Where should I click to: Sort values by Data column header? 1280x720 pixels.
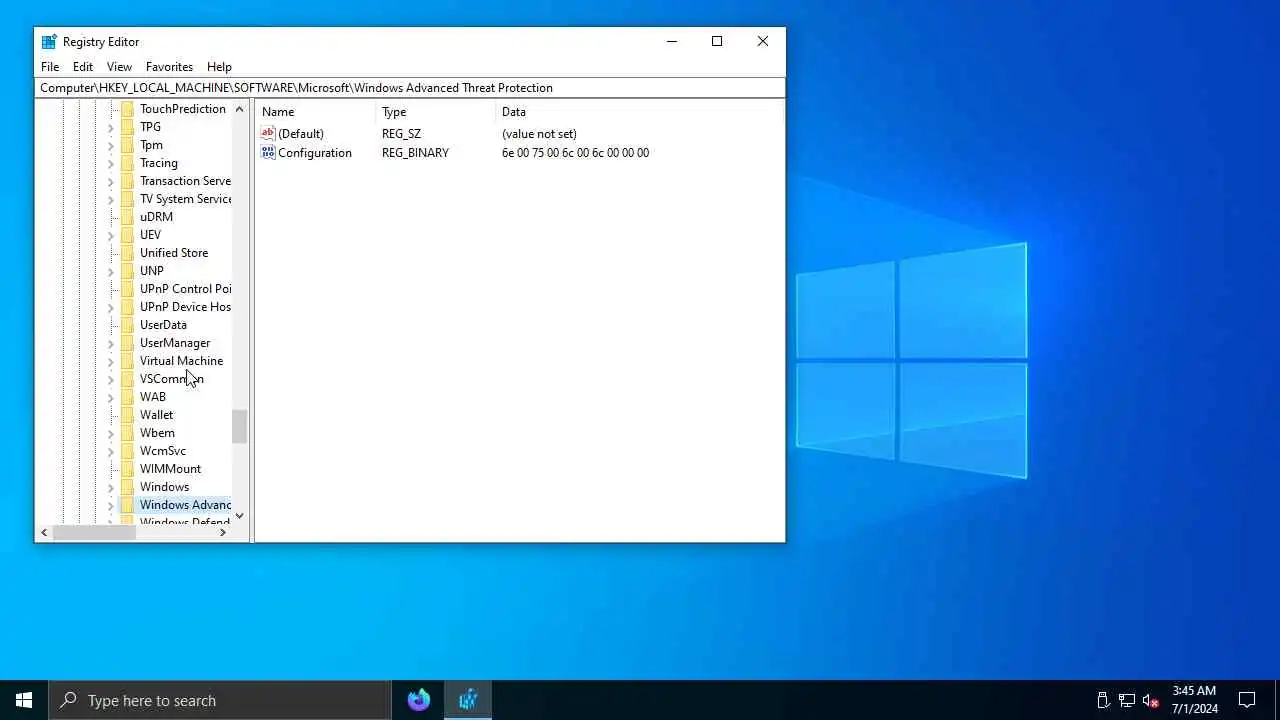[638, 112]
